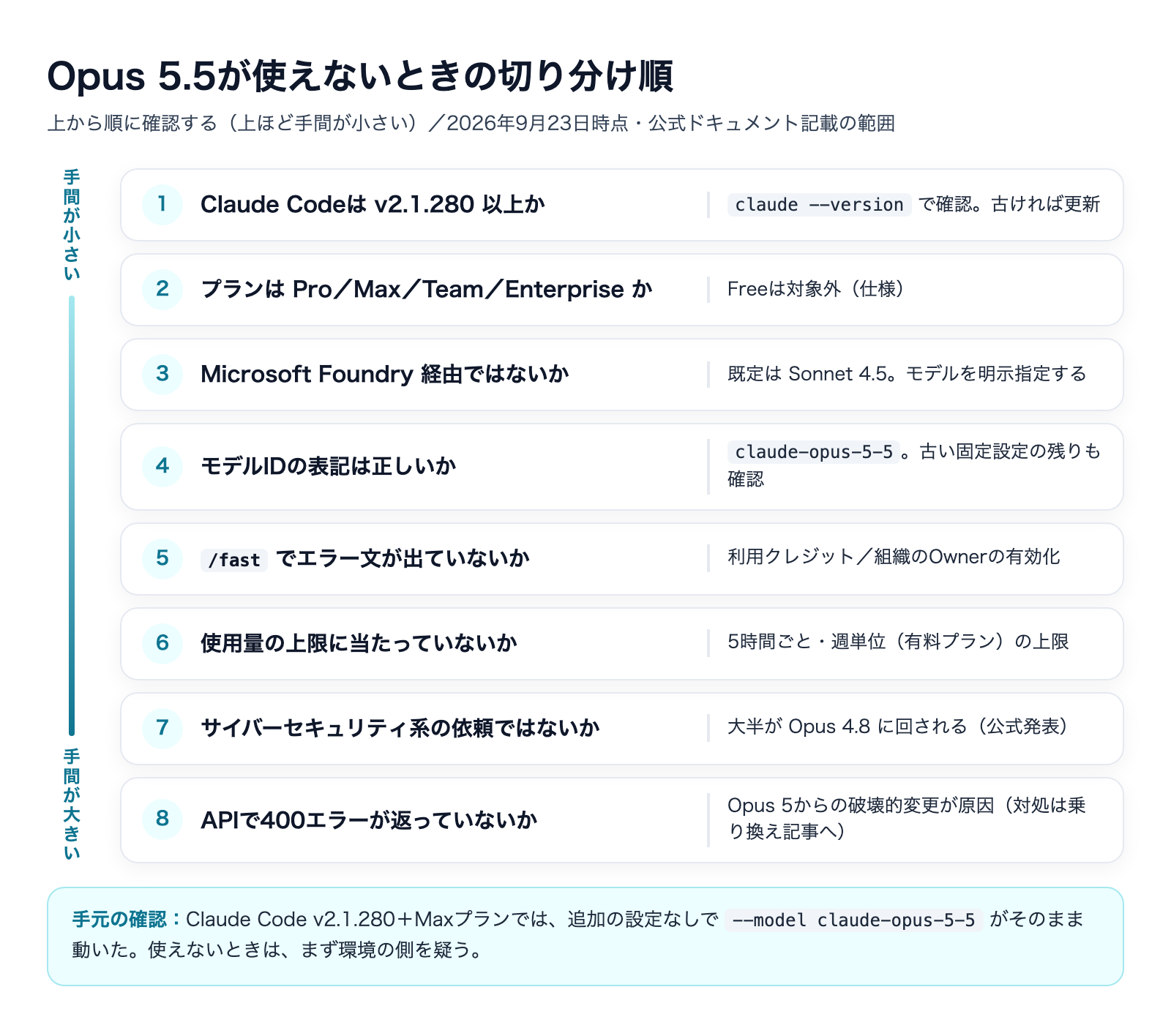The height and width of the screenshot is (1036, 1171).
Task: Click "Microsoft Foundry 経由ではないか" heading
Action: (385, 375)
